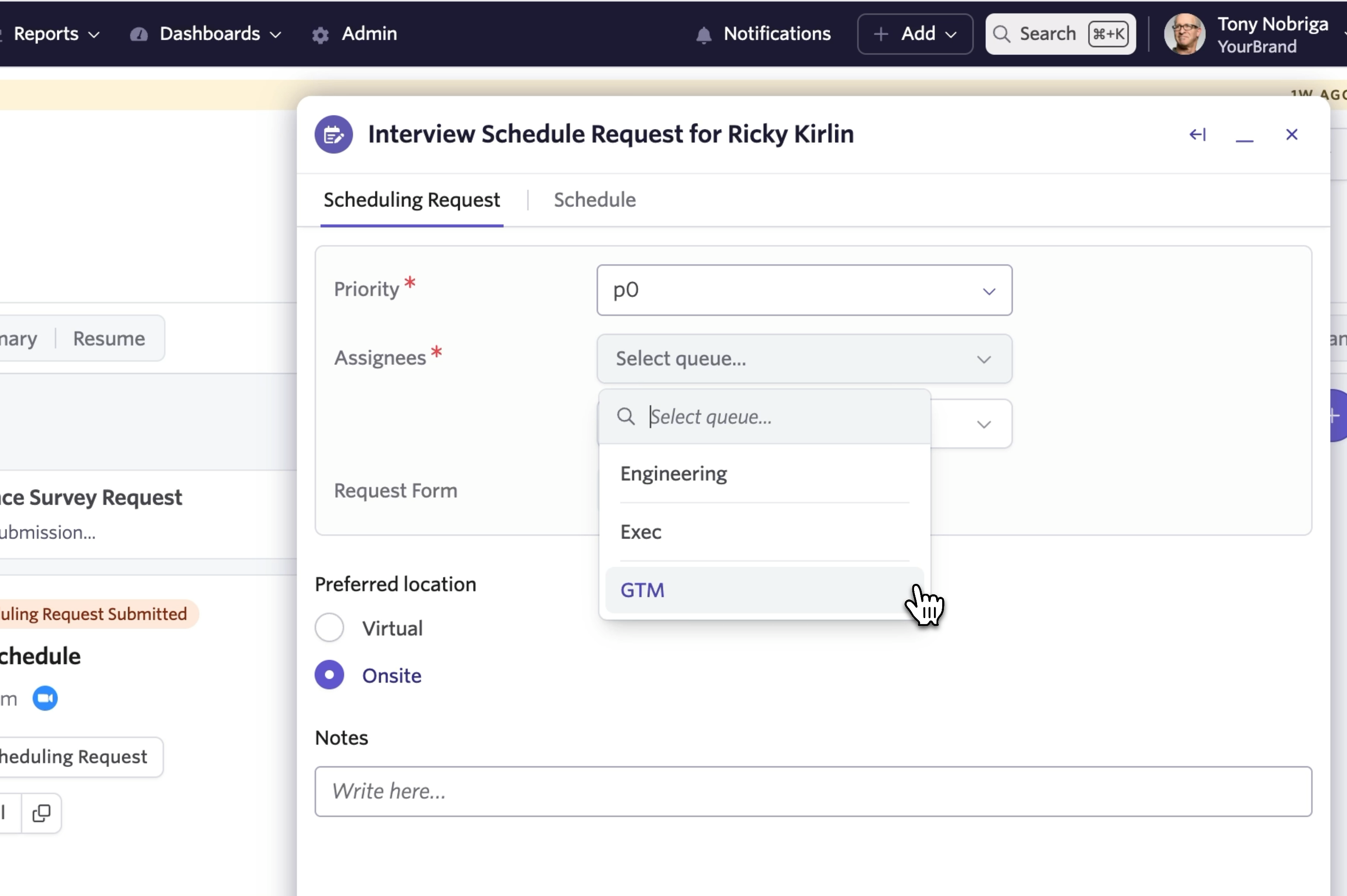Click the purple plus button at right edge
This screenshot has width=1347, height=896.
click(1336, 416)
